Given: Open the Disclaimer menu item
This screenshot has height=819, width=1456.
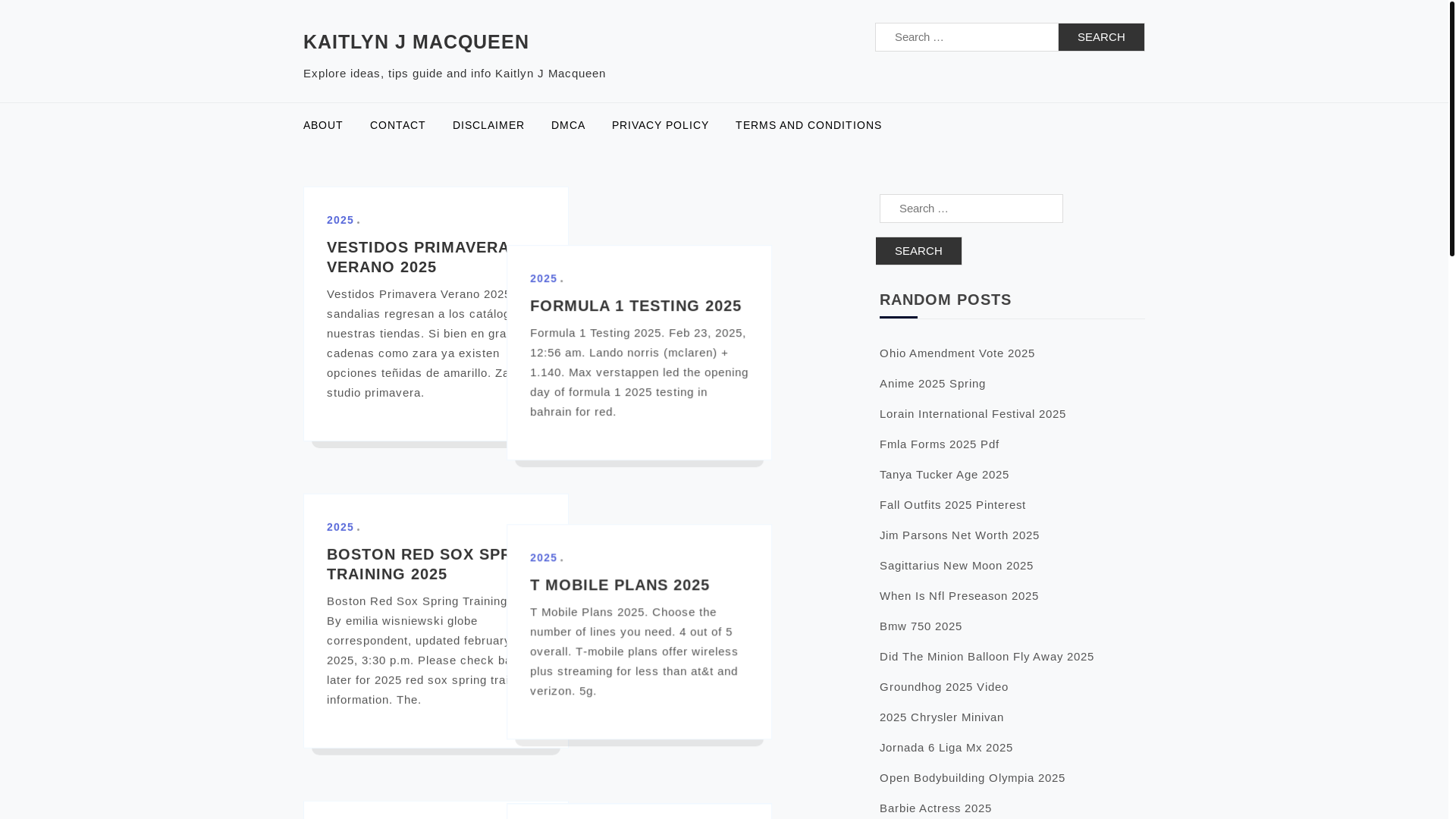Looking at the screenshot, I should 488,125.
